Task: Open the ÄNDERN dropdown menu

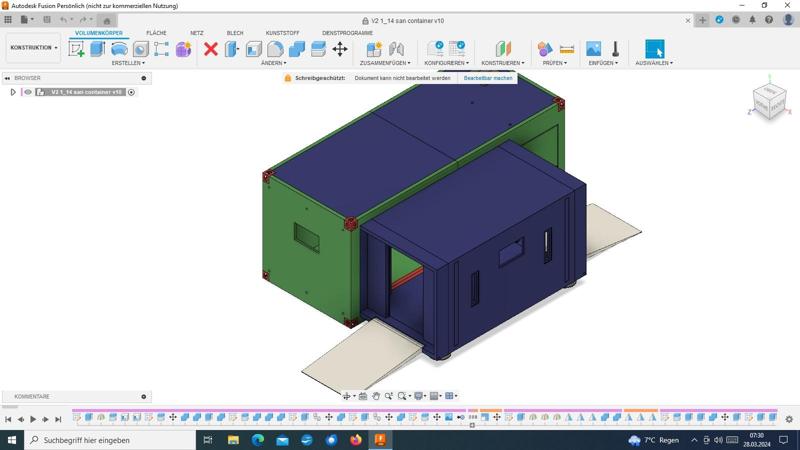Action: pyautogui.click(x=273, y=63)
